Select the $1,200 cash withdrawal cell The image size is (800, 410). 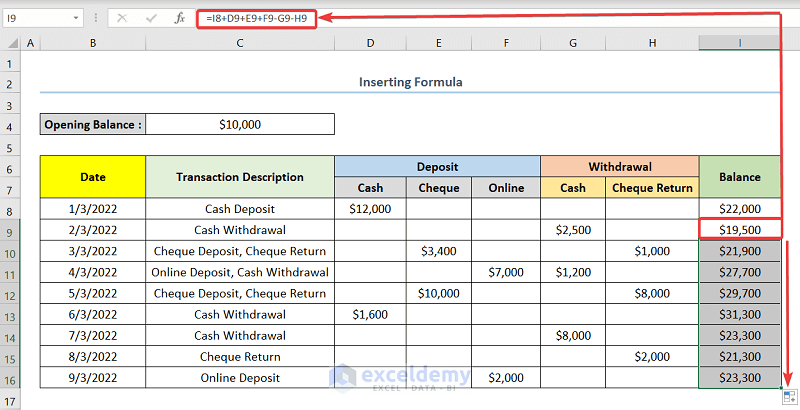tap(573, 272)
